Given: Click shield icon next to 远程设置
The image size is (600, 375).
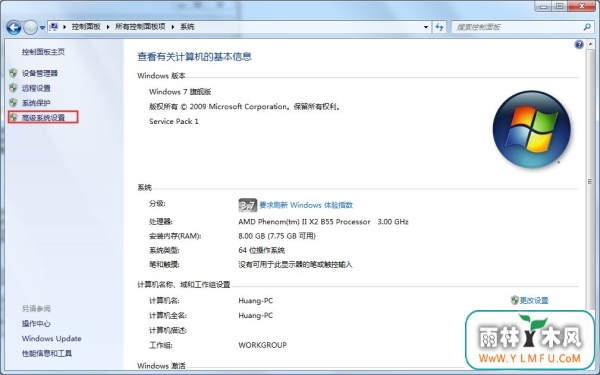Looking at the screenshot, I should [x=13, y=88].
